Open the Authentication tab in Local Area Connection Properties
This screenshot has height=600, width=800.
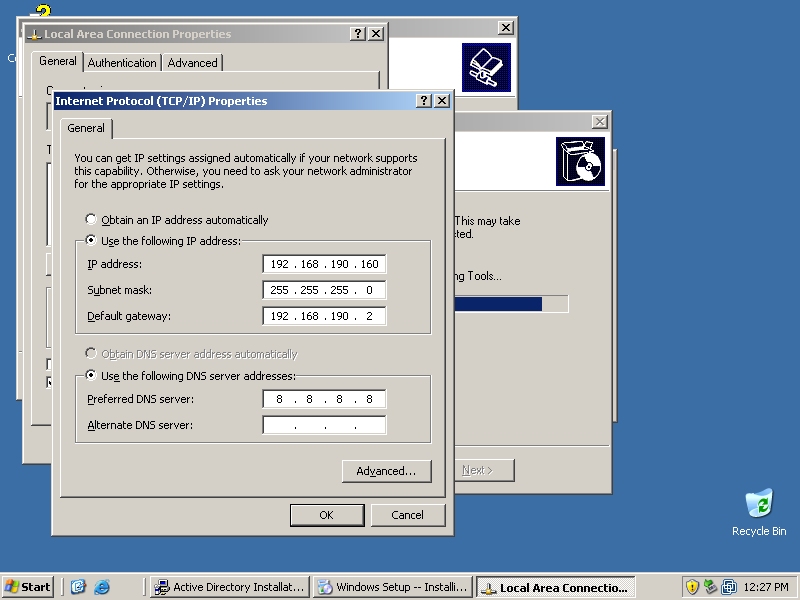[x=122, y=63]
